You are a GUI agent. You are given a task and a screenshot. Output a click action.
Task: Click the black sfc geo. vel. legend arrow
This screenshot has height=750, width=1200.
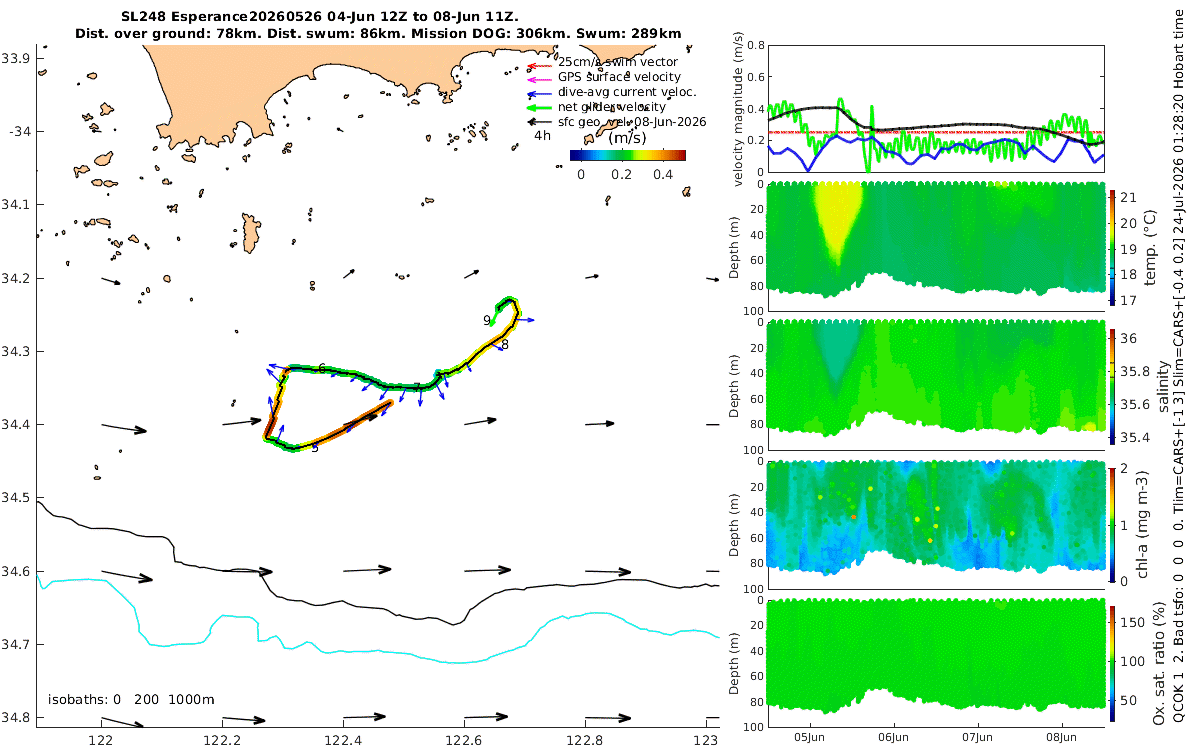pyautogui.click(x=538, y=121)
